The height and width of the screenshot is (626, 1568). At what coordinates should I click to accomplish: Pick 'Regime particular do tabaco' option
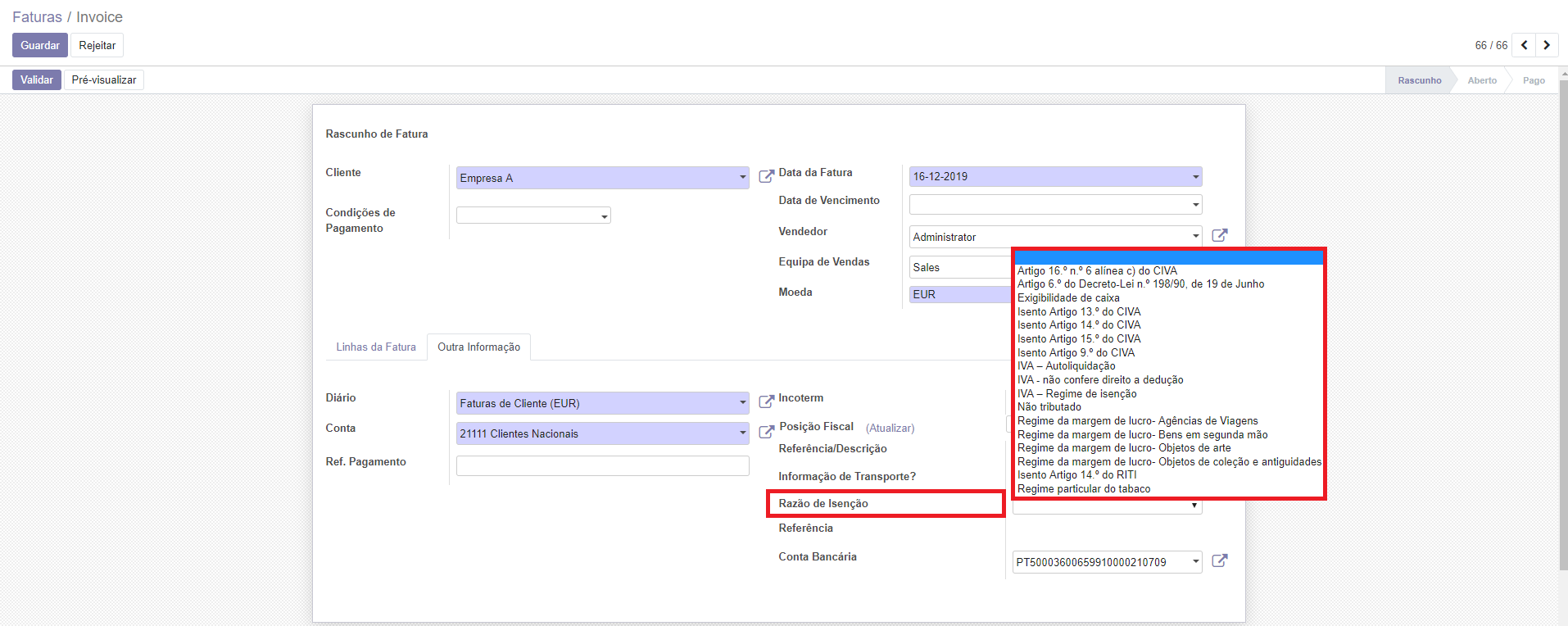pyautogui.click(x=1083, y=489)
